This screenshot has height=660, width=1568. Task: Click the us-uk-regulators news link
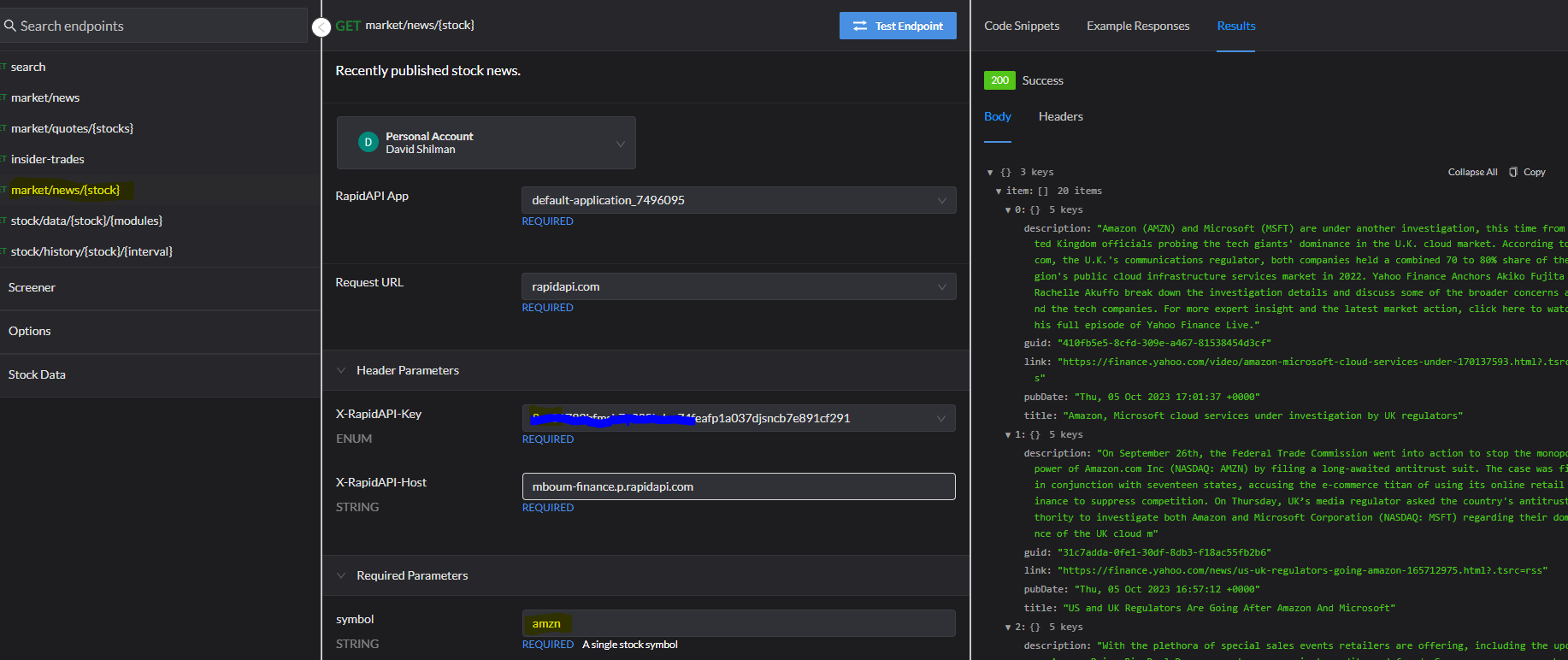pos(1302,570)
